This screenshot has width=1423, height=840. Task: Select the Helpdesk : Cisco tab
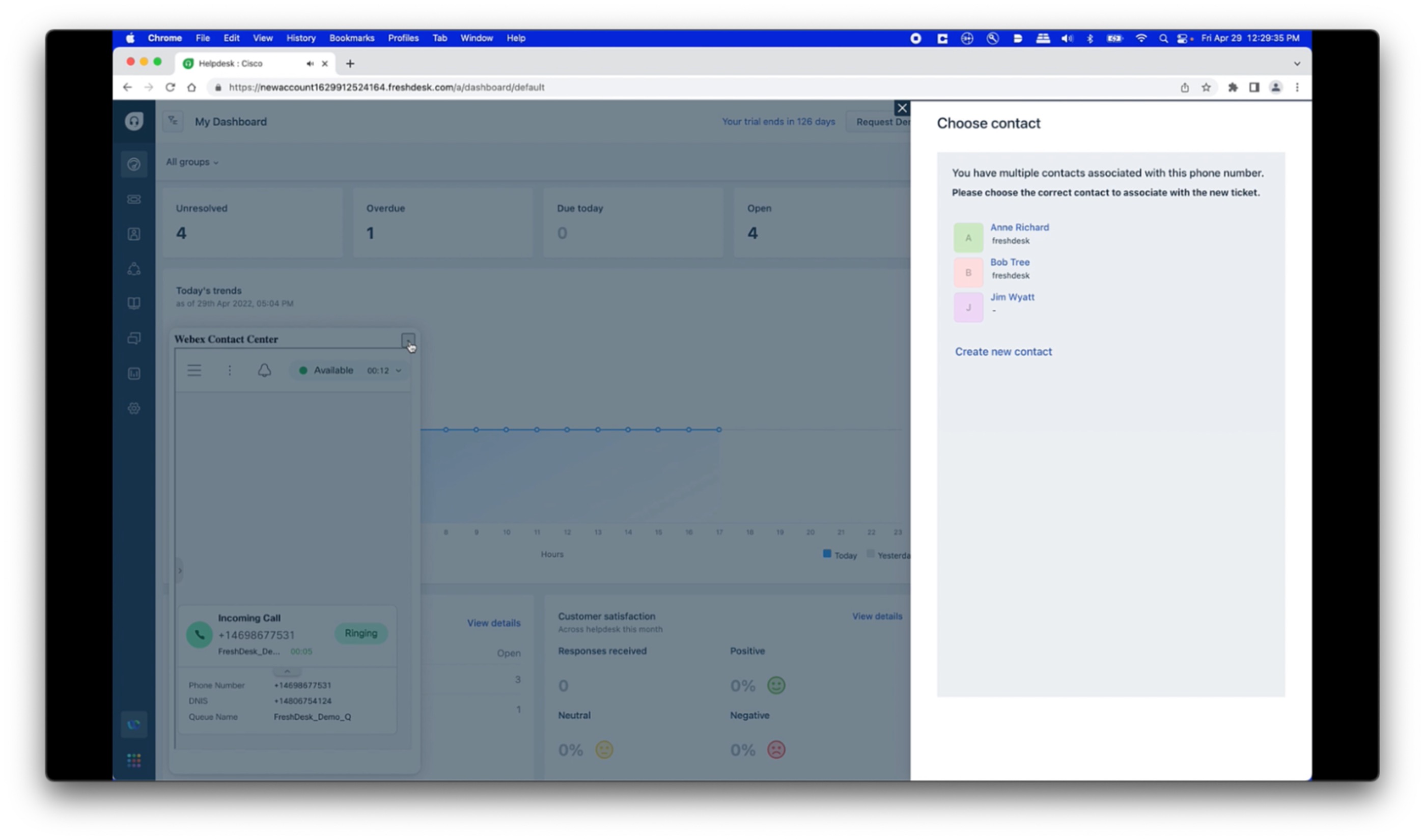coord(255,64)
